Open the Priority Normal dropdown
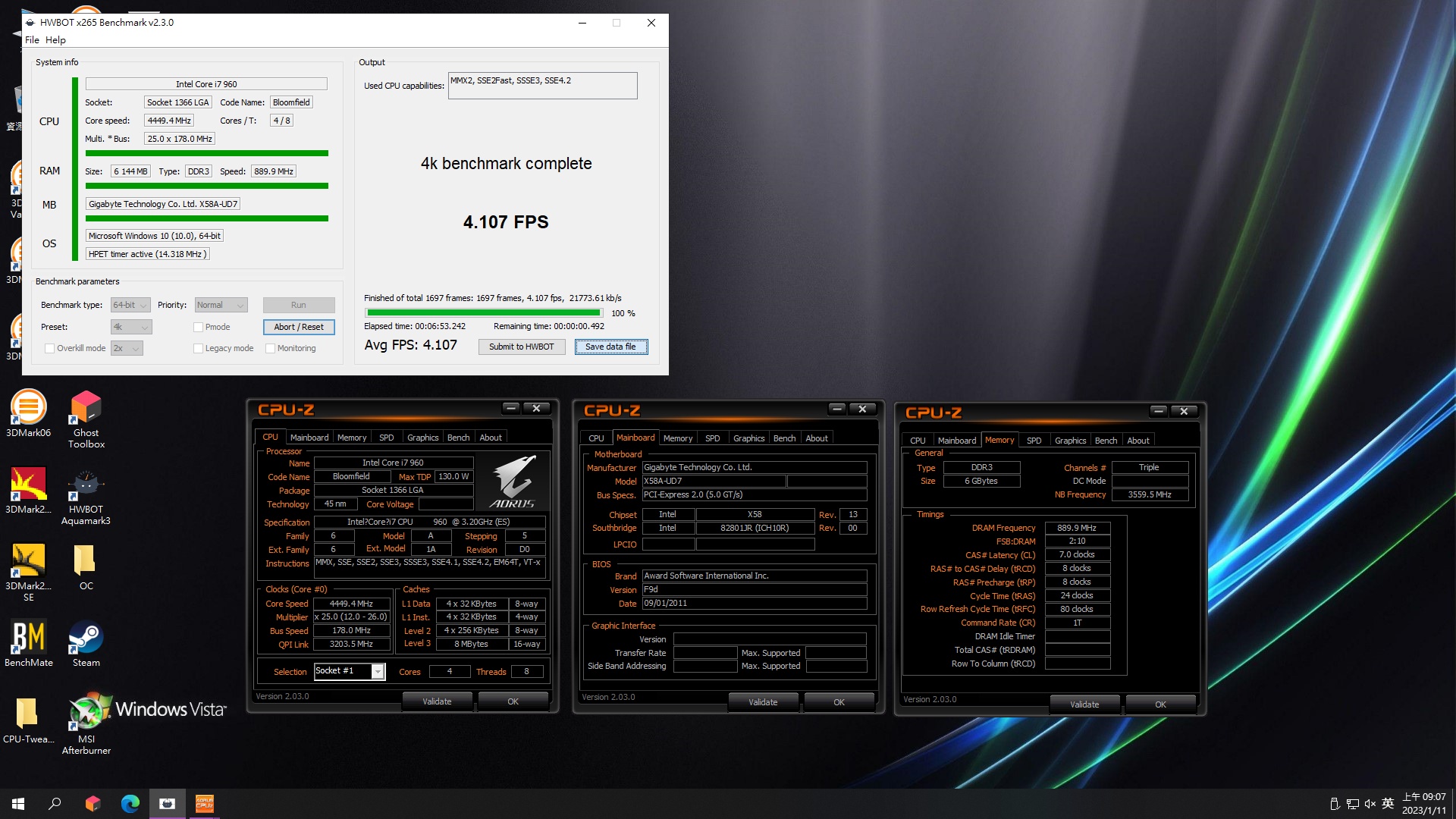This screenshot has width=1456, height=819. pyautogui.click(x=221, y=305)
